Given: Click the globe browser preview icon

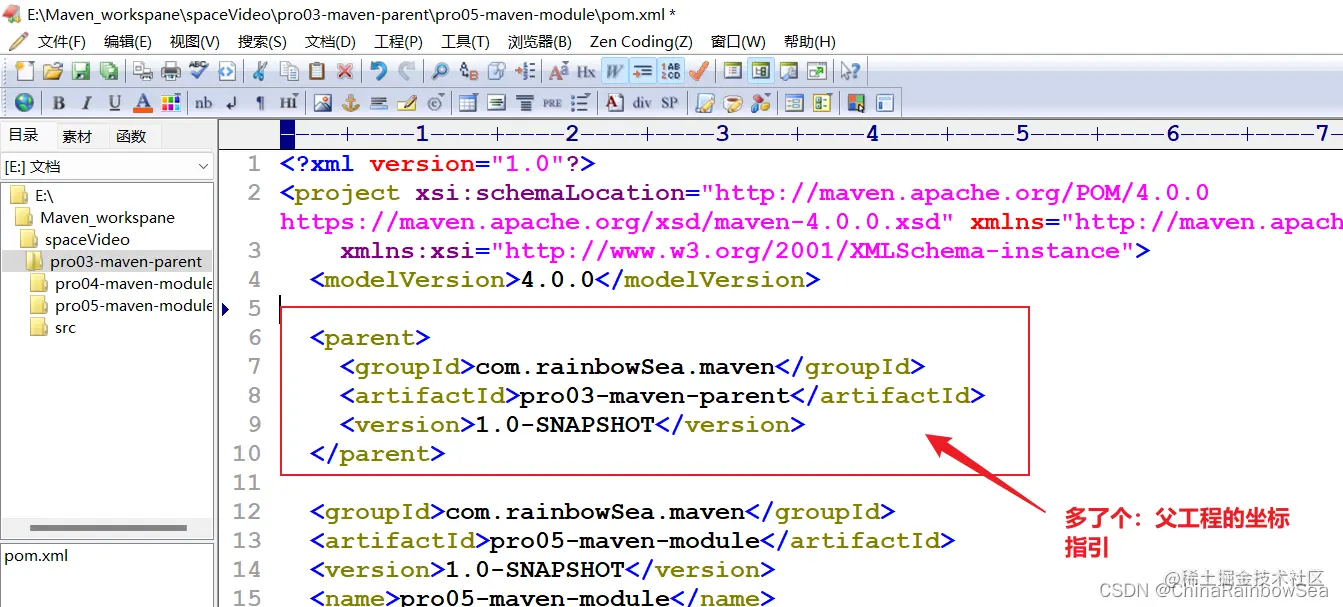Looking at the screenshot, I should click(x=25, y=102).
